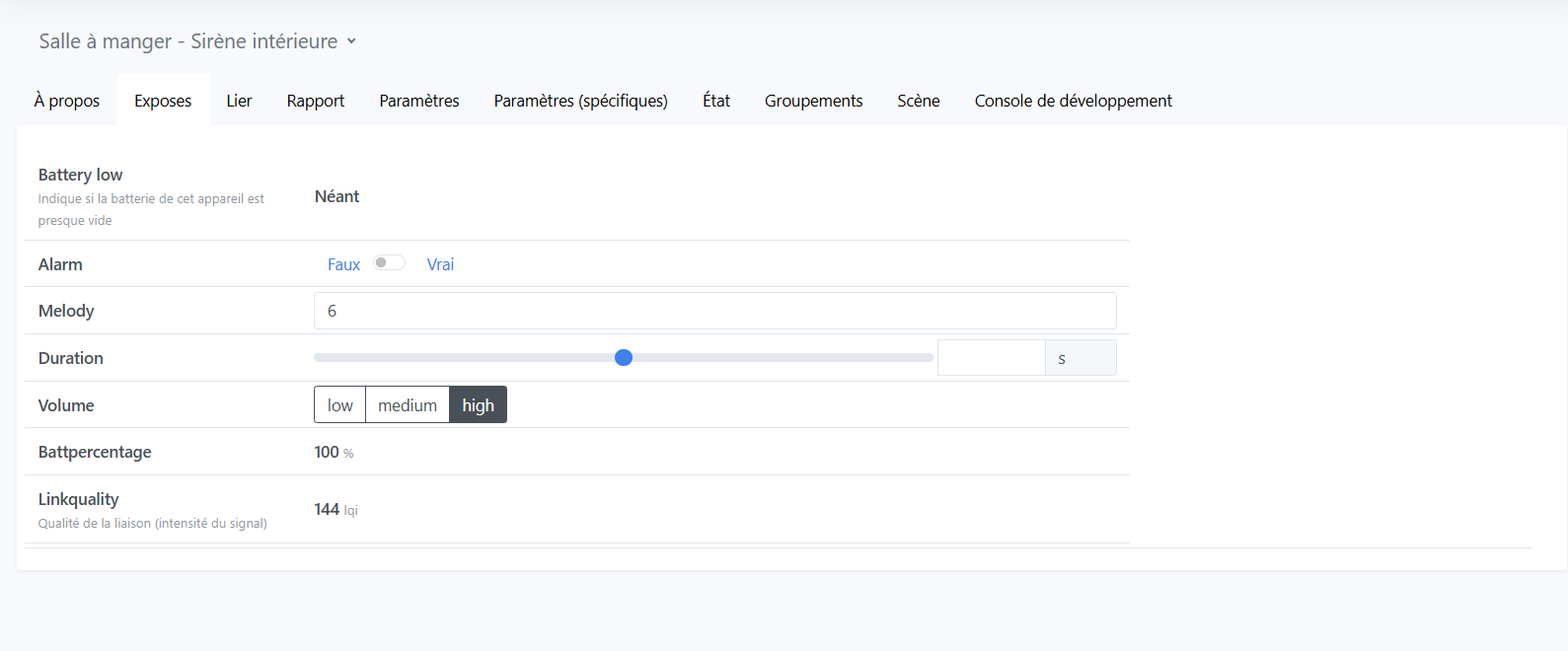1568x651 pixels.
Task: Select the Exposes tab
Action: [x=163, y=101]
